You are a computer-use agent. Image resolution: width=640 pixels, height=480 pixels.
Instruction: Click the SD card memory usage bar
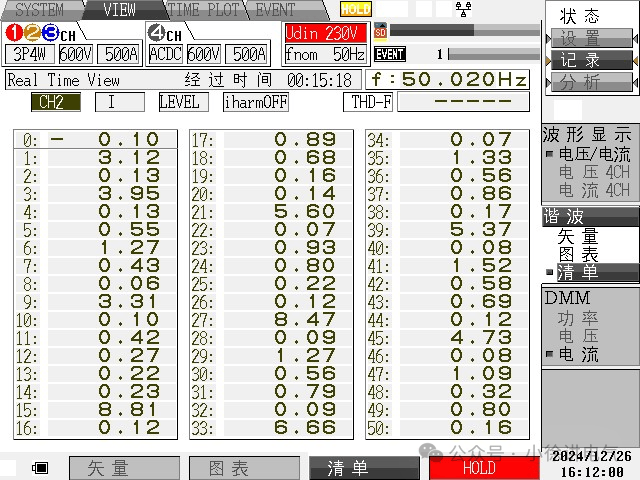464,30
